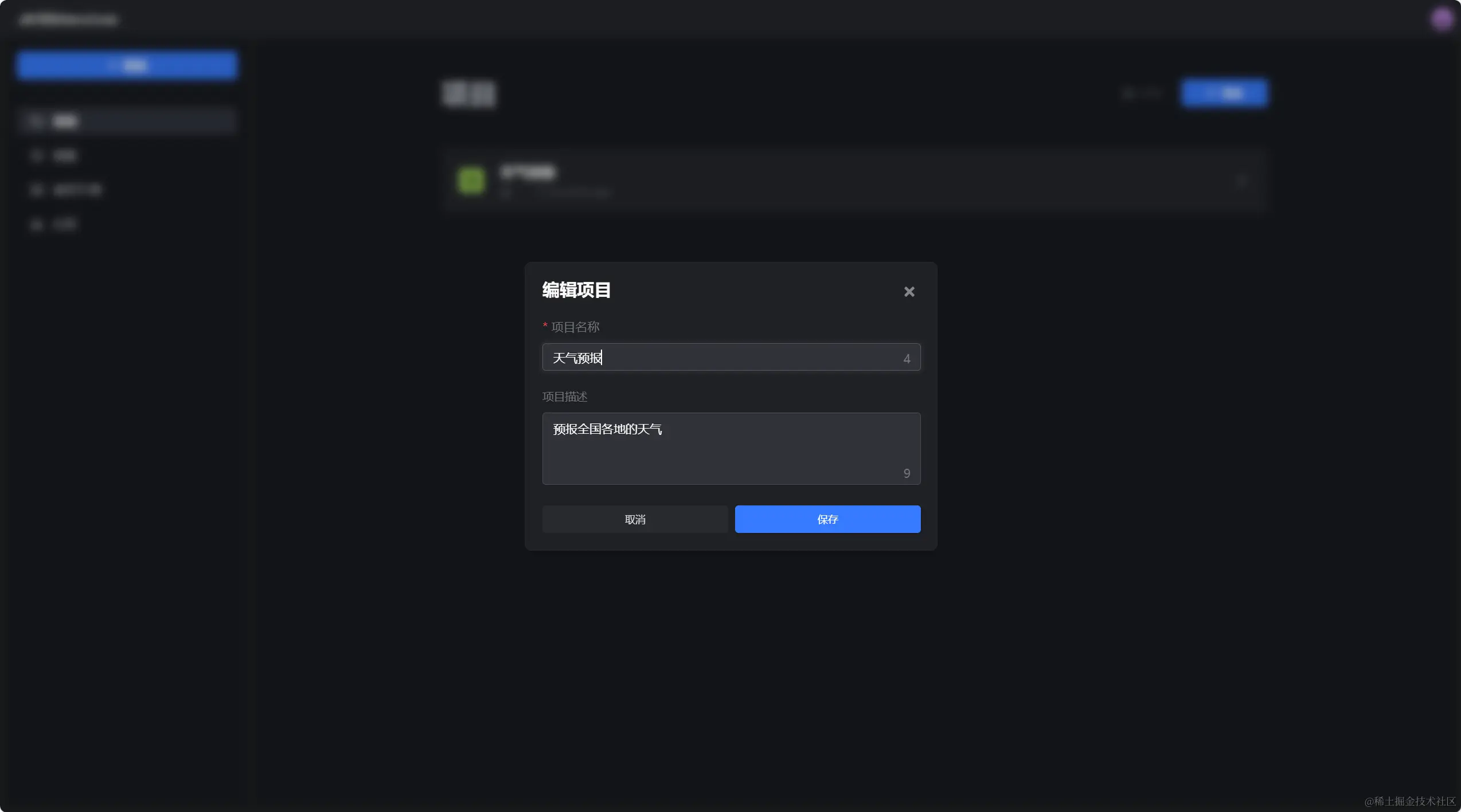The height and width of the screenshot is (812, 1461).
Task: Click the icon of the fourth sidebar item
Action: click(x=37, y=225)
